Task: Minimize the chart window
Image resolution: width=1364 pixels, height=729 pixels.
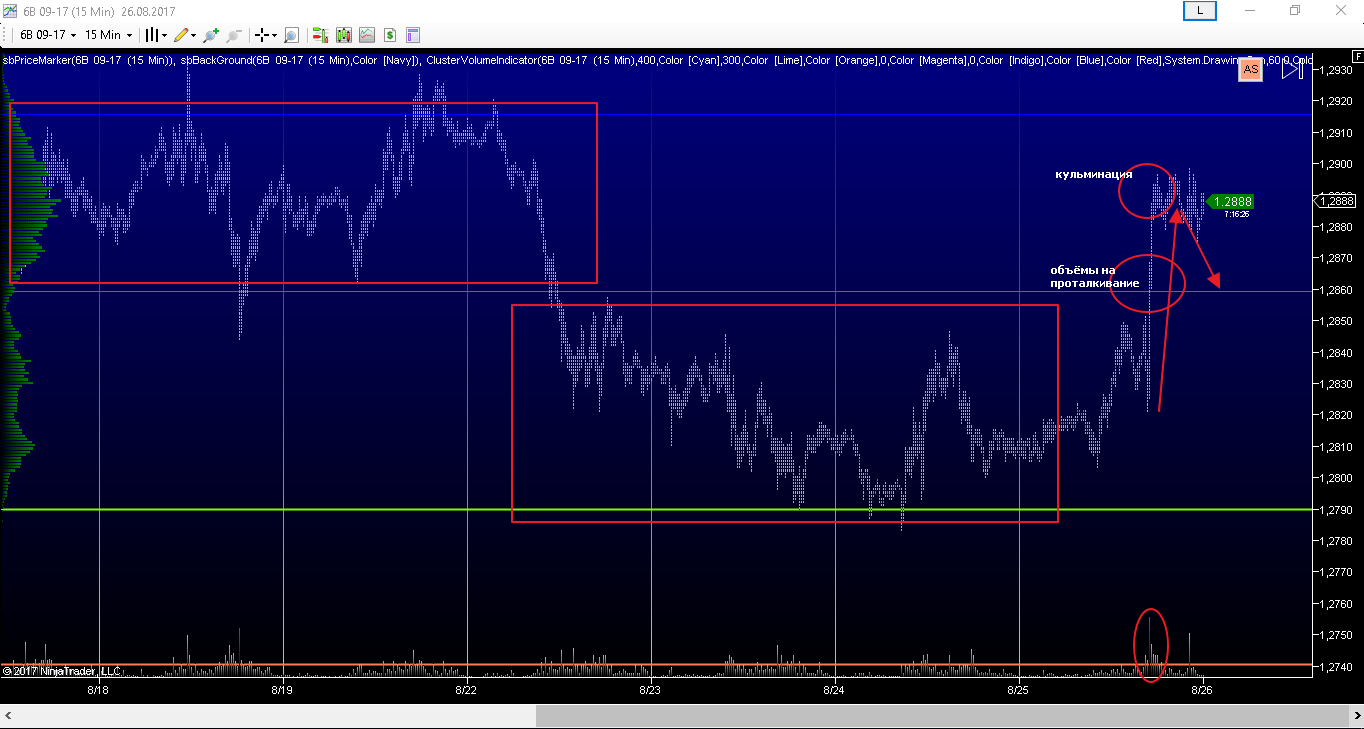Action: (x=1250, y=10)
